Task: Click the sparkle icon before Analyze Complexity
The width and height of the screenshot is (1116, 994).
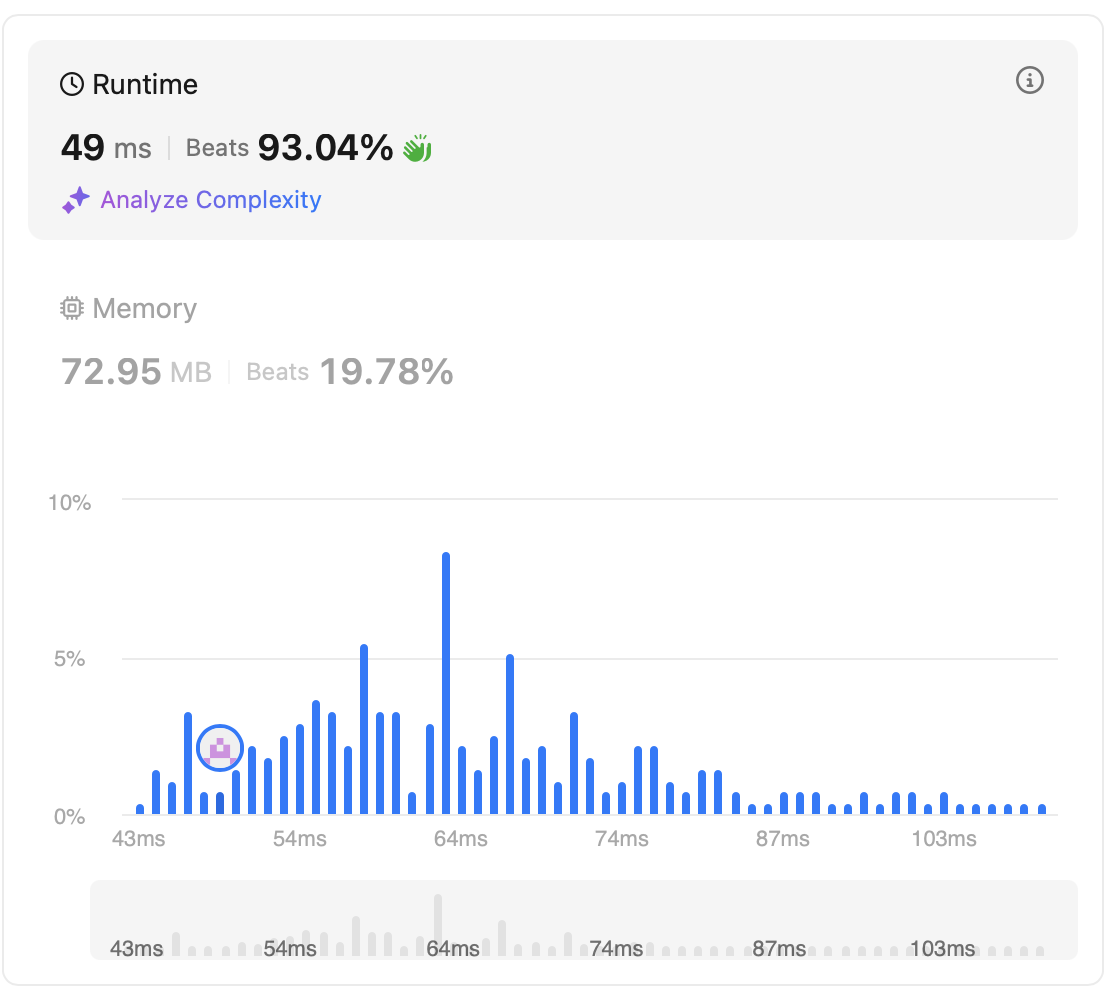Action: [x=76, y=201]
